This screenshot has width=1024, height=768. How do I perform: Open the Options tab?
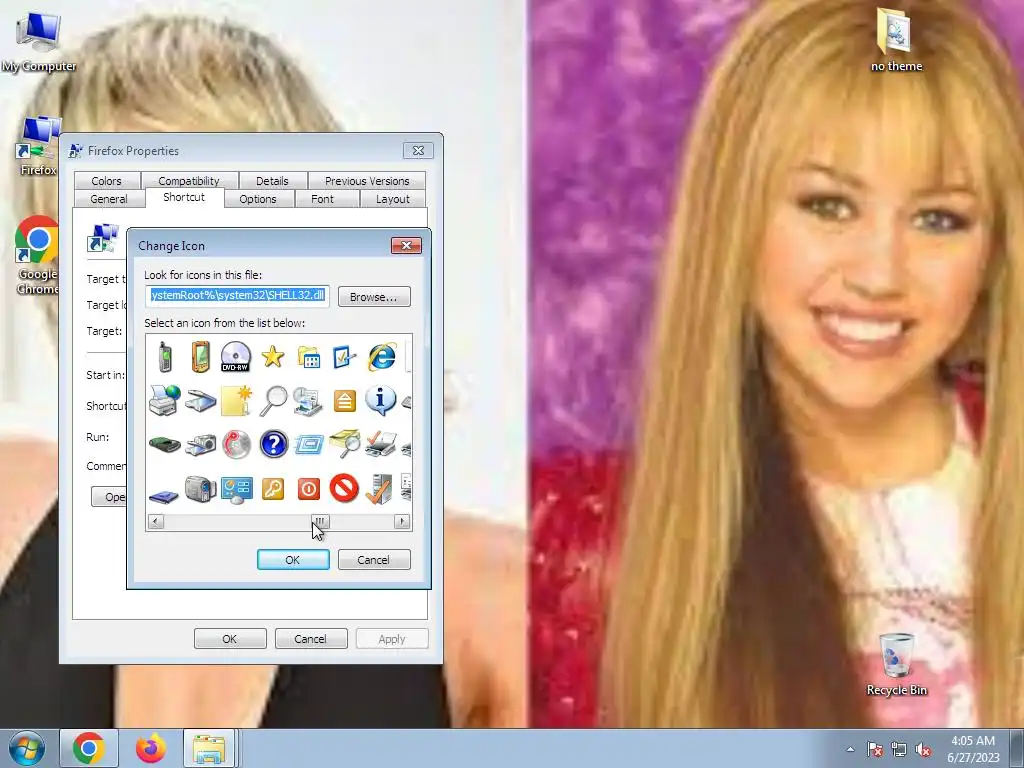(x=258, y=199)
